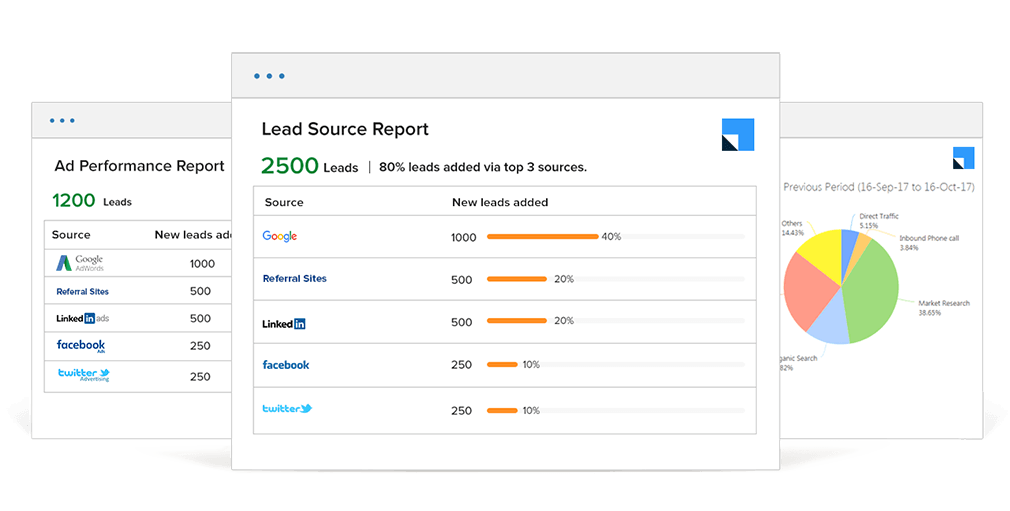Click the 250 value in twitter Advertising row
The width and height of the screenshot is (1010, 511).
[x=200, y=377]
